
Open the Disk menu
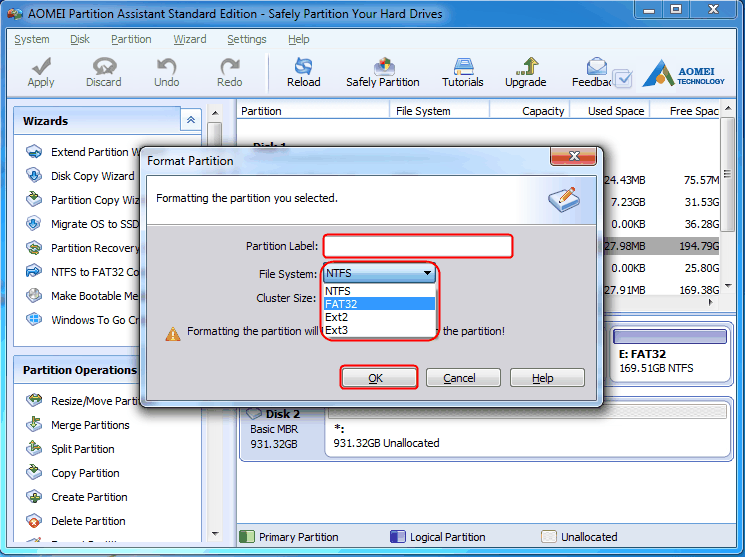(80, 39)
